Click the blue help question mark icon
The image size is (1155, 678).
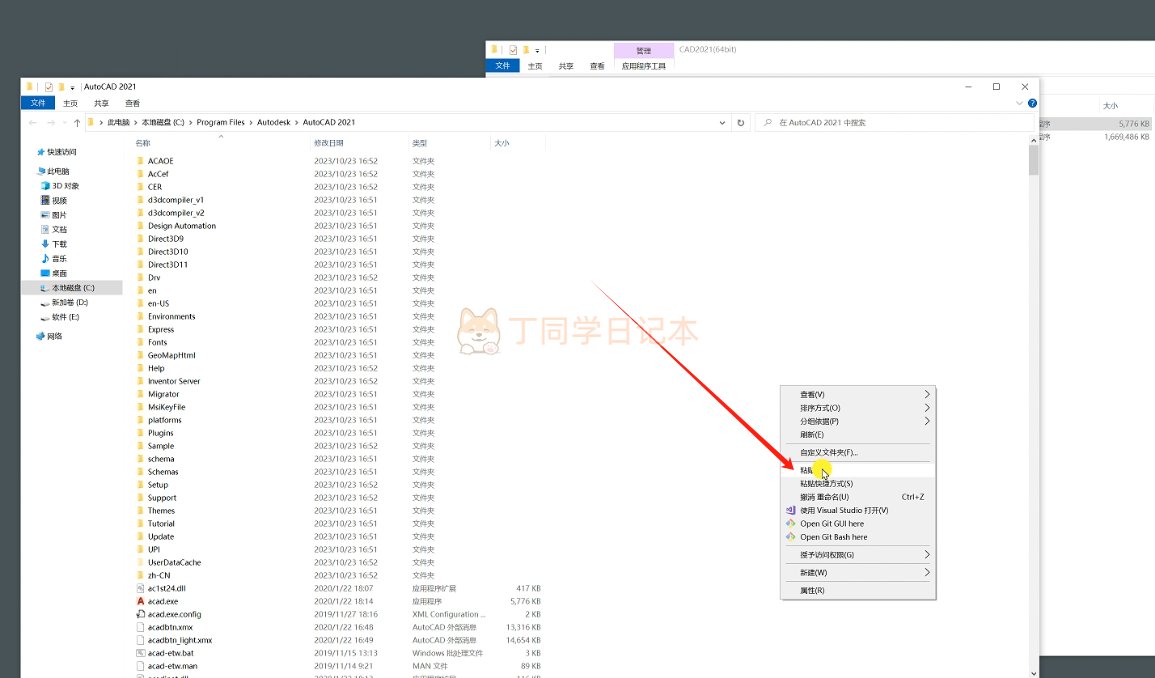(1032, 103)
